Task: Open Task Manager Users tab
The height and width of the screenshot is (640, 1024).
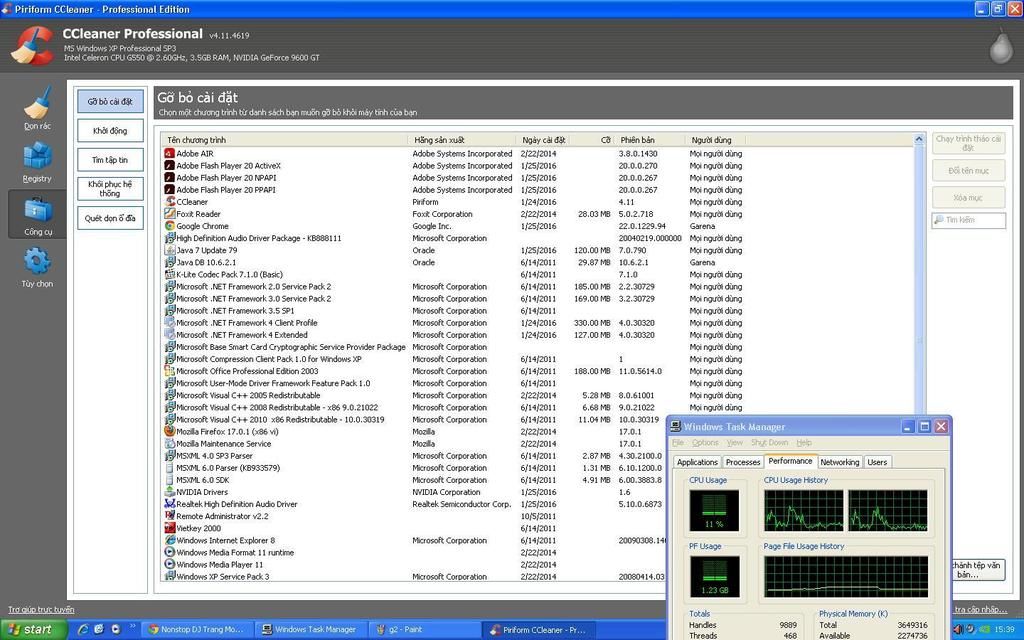Action: click(x=877, y=462)
